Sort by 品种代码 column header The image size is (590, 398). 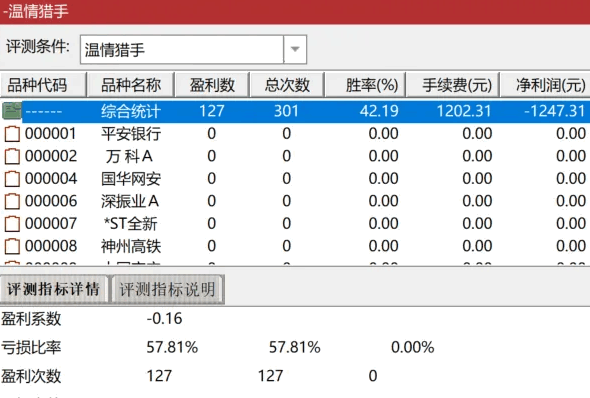coord(43,85)
